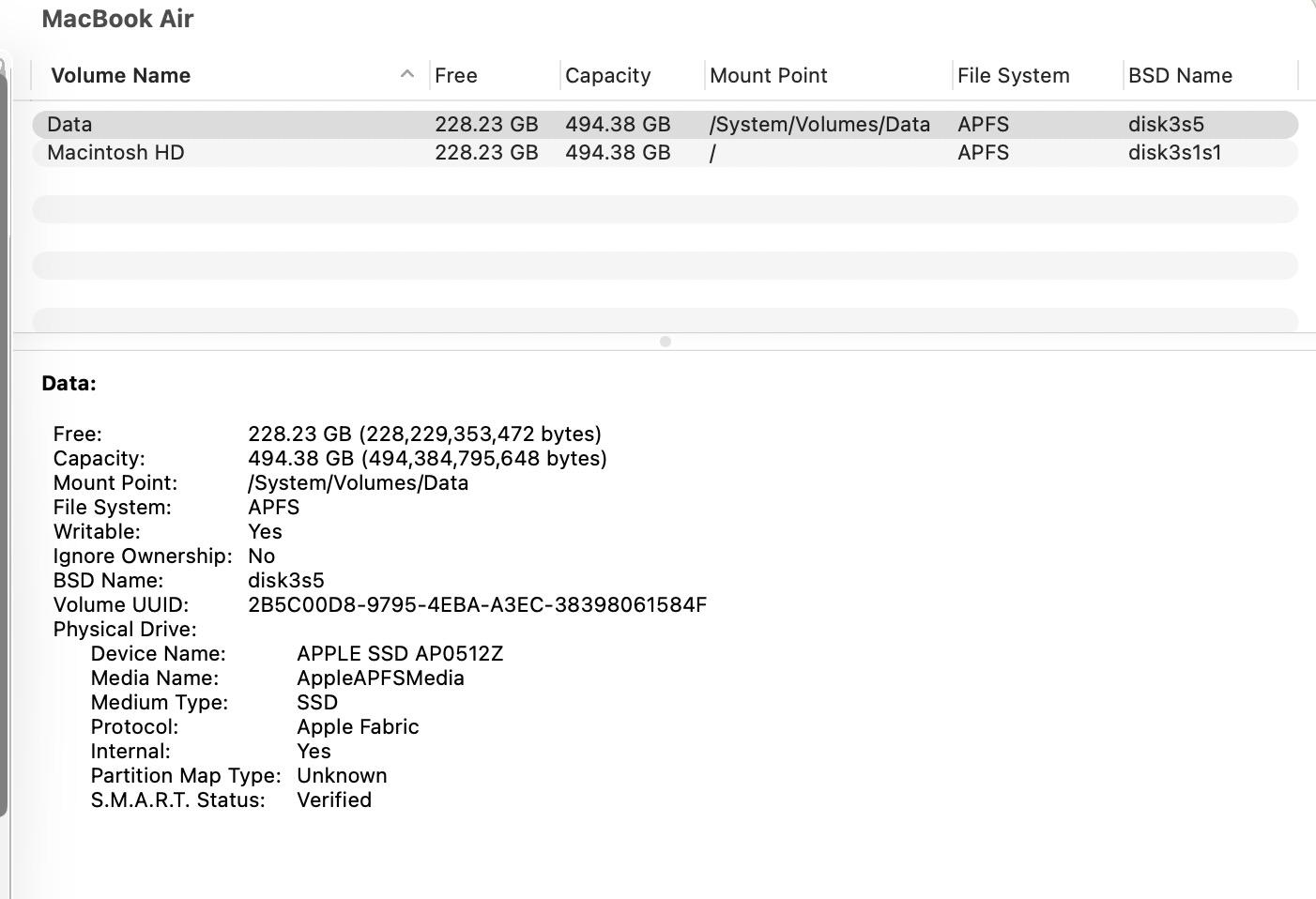The height and width of the screenshot is (899, 1316).
Task: Click the Free bytes value in details pane
Action: pyautogui.click(x=424, y=434)
